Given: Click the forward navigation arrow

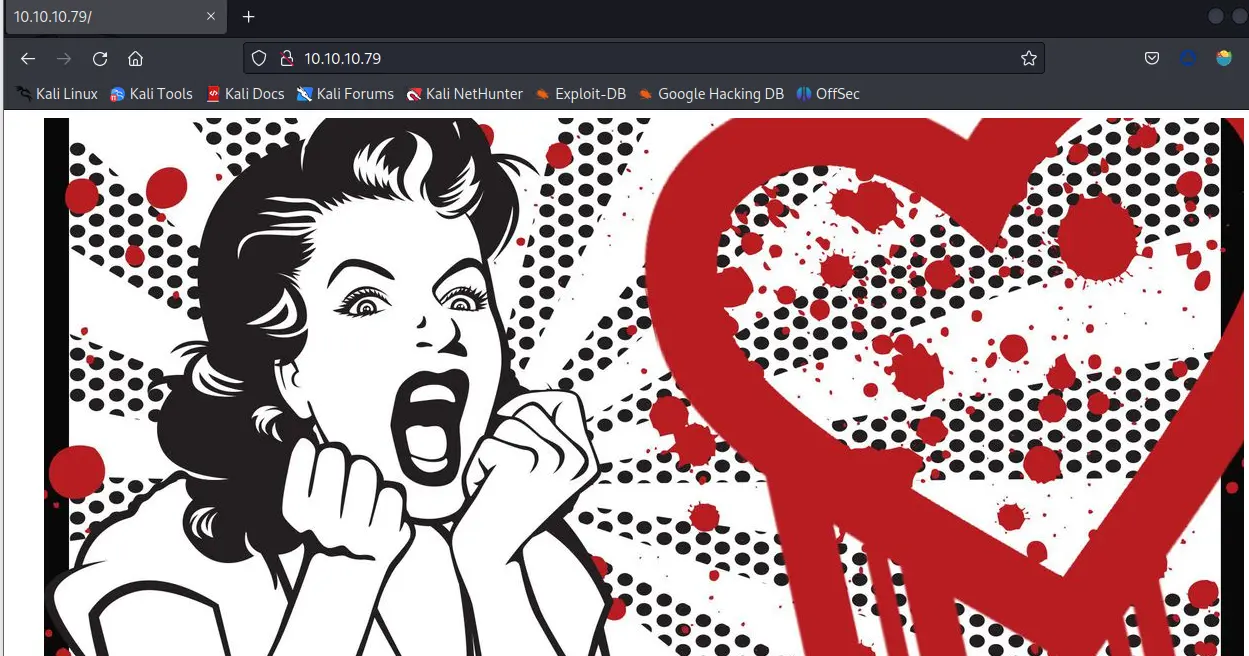Looking at the screenshot, I should pyautogui.click(x=64, y=59).
